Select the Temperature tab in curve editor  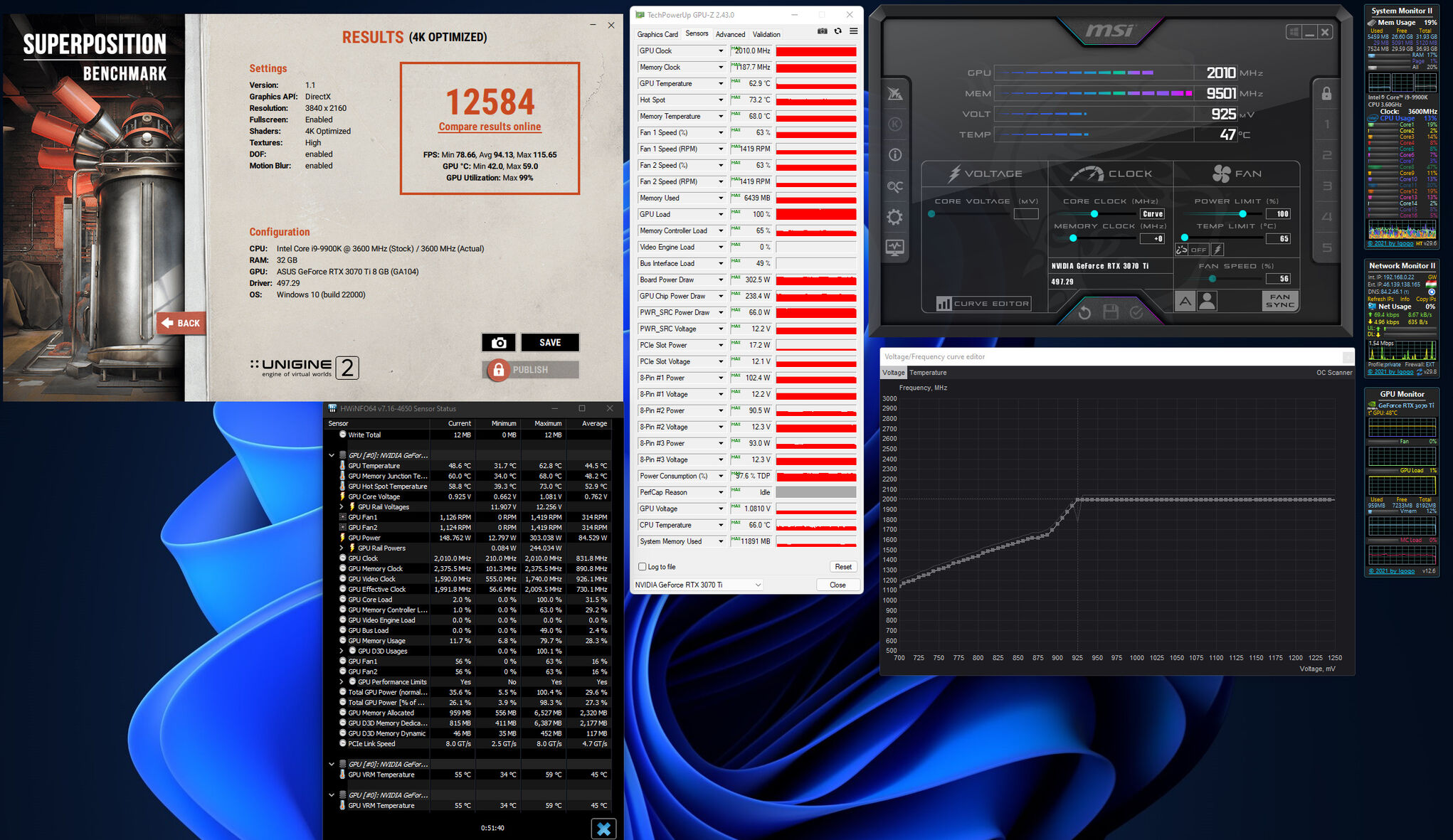[x=928, y=373]
